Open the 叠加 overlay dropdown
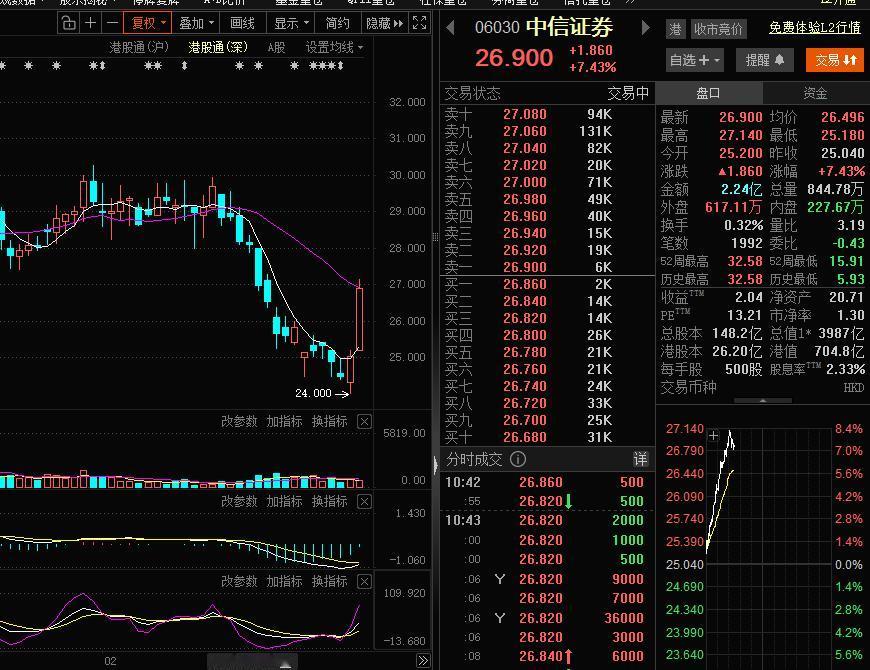 tap(194, 20)
